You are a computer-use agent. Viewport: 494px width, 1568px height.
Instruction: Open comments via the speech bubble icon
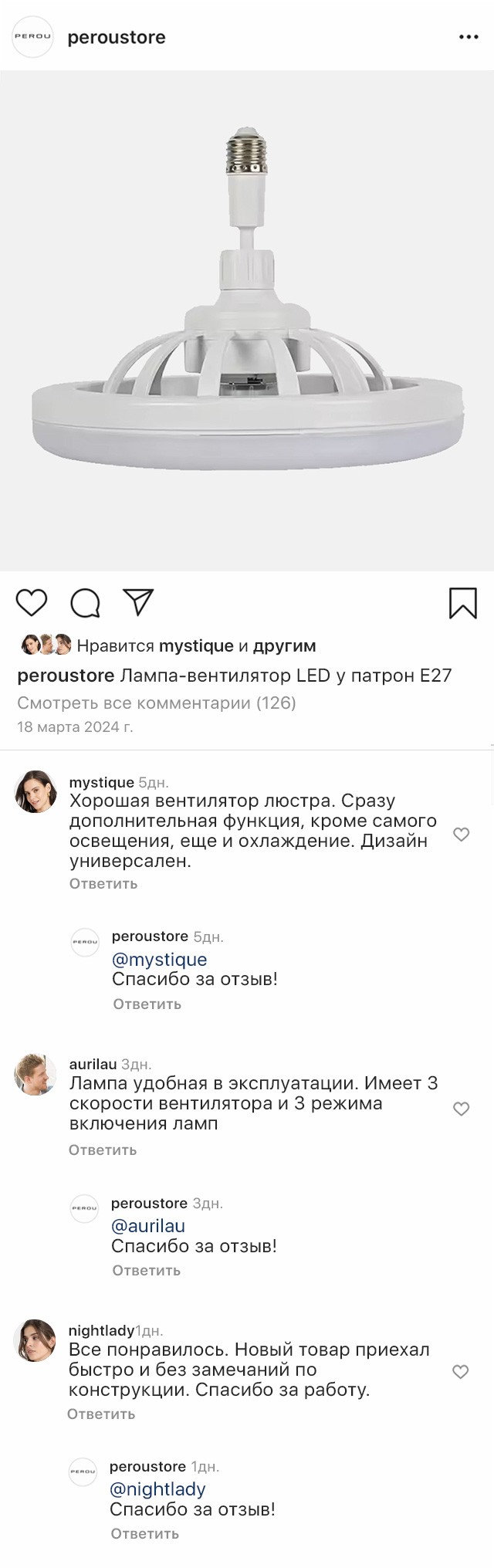(85, 603)
